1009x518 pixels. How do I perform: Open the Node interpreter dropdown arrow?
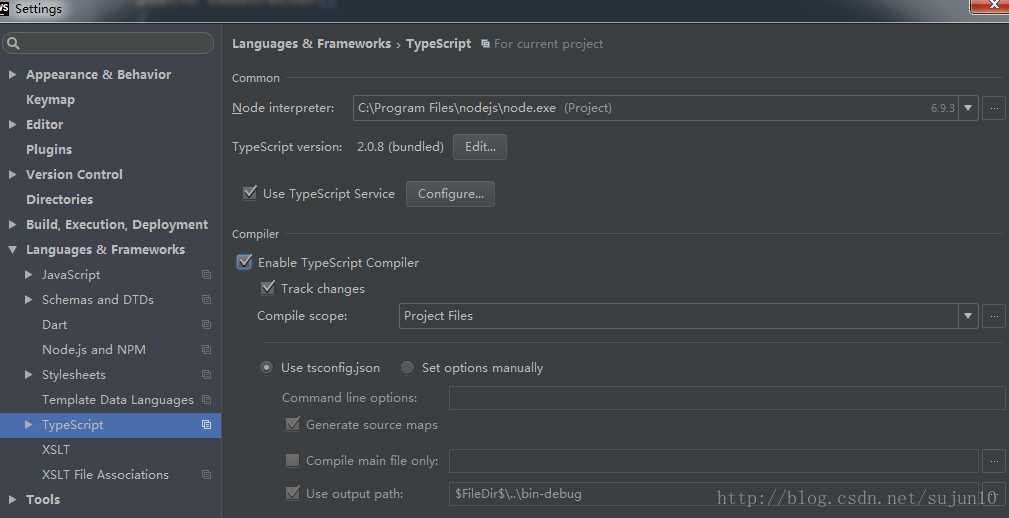point(968,108)
